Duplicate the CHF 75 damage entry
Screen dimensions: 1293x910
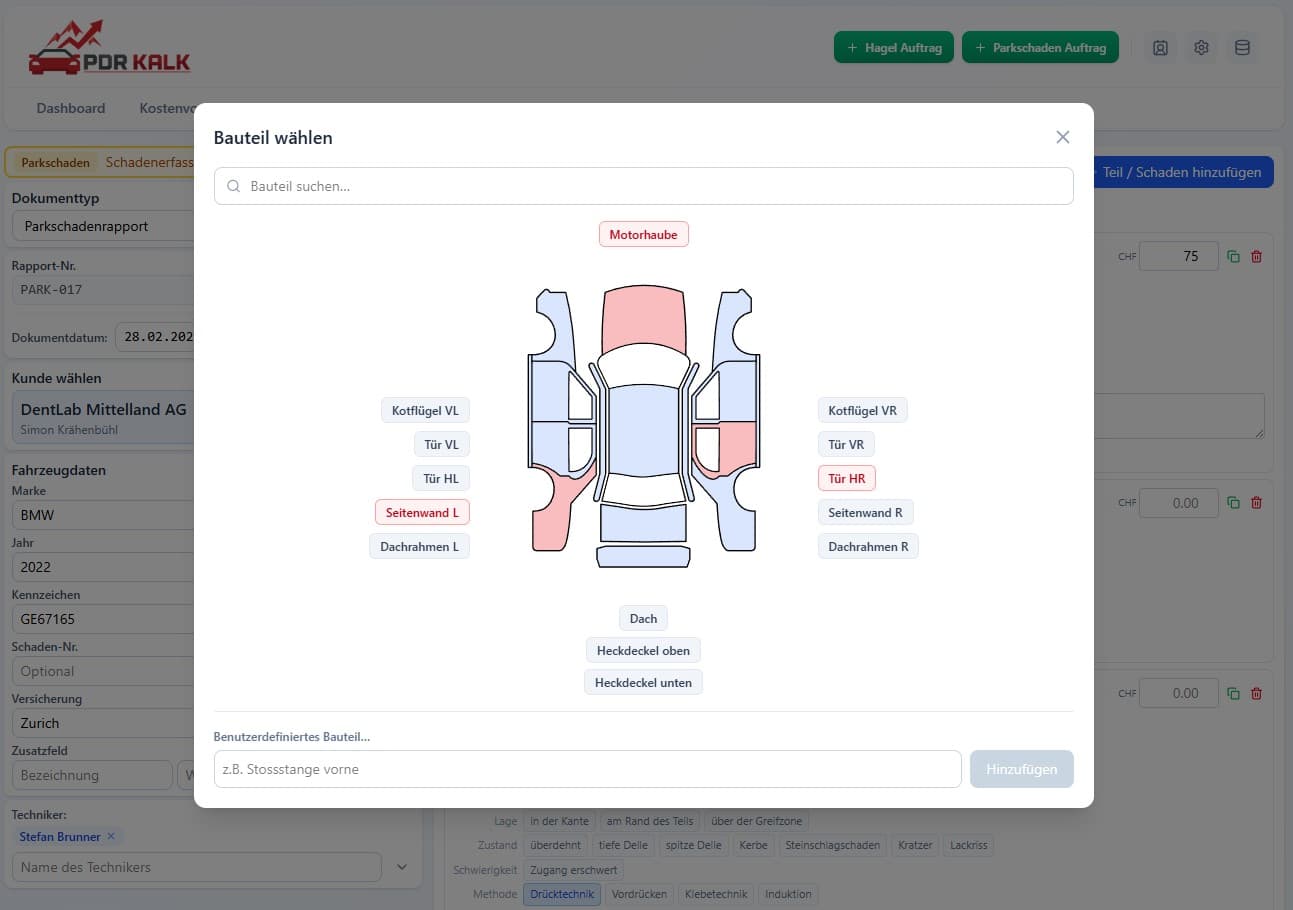[1233, 256]
